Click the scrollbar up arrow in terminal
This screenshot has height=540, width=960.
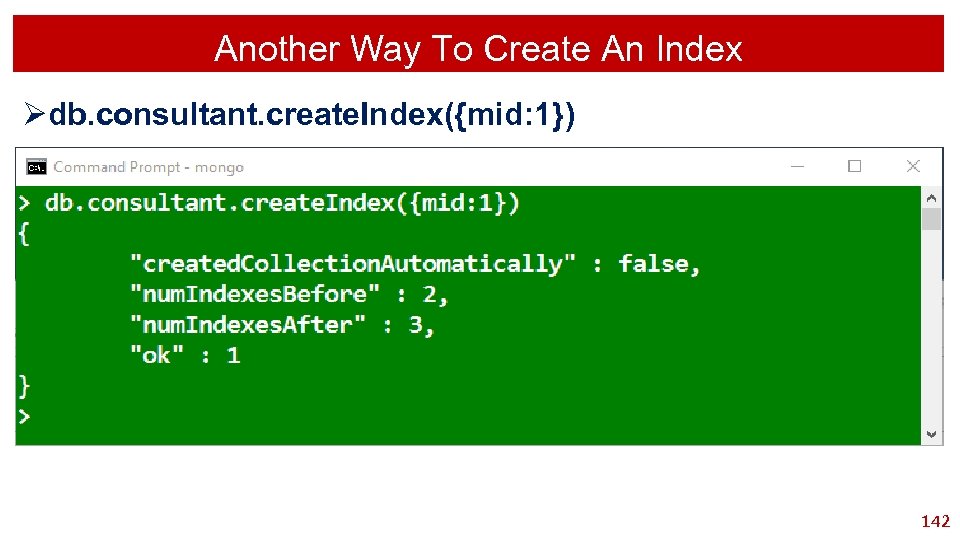point(931,198)
